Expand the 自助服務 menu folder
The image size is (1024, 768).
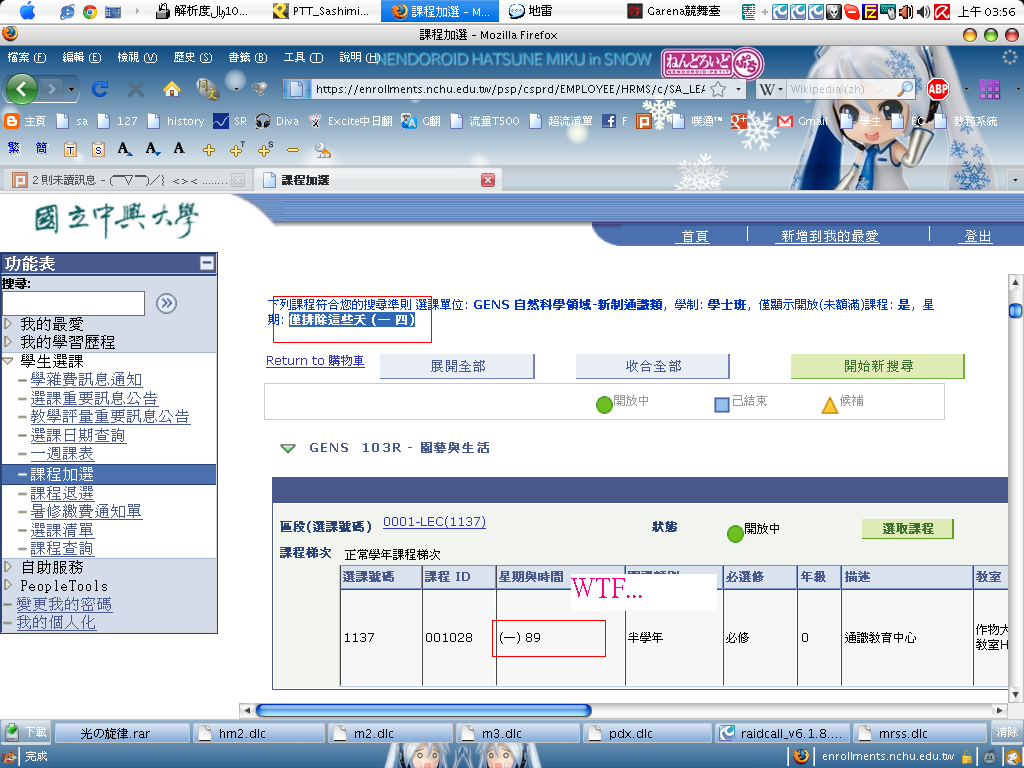click(9, 567)
